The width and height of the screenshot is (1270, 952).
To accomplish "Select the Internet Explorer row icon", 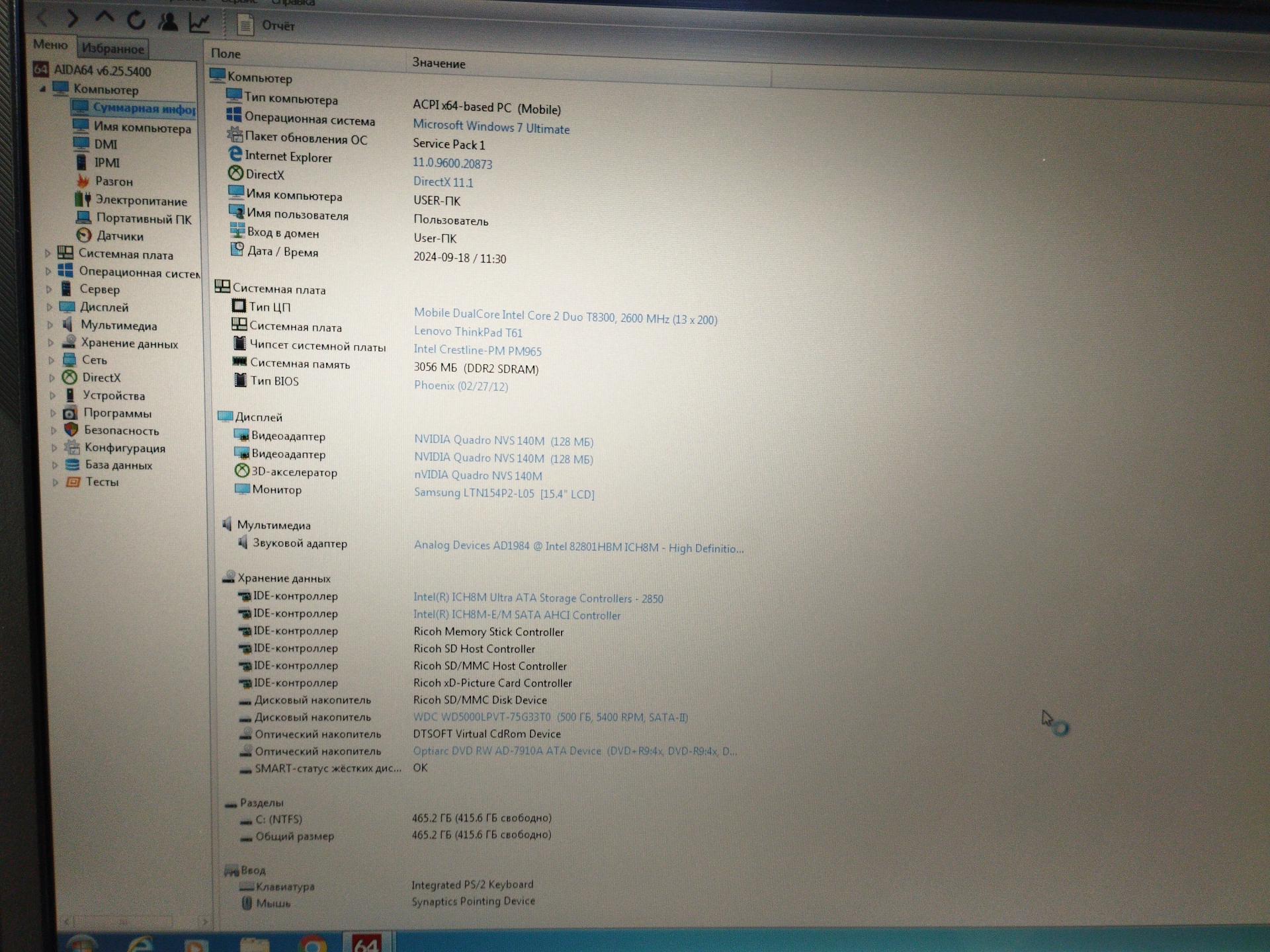I will [x=235, y=154].
